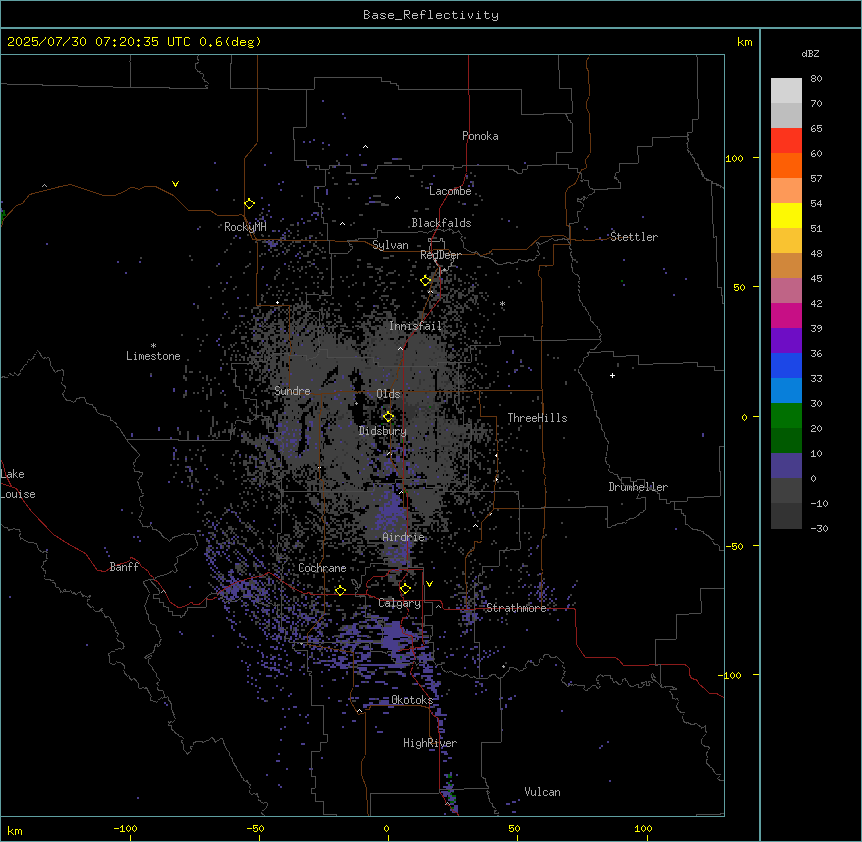Click the Innisfail city label
862x842 pixels.
(x=415, y=326)
